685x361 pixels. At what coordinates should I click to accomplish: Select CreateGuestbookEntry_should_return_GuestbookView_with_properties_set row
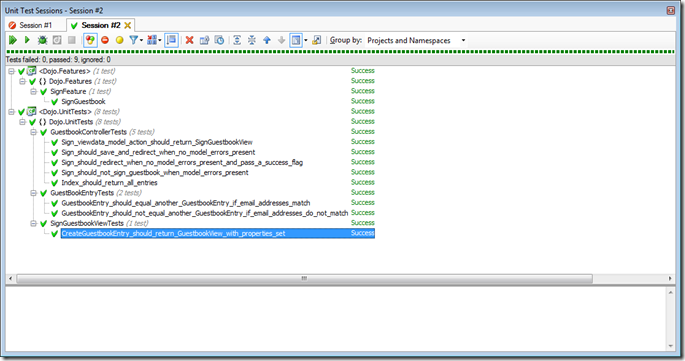(218, 233)
